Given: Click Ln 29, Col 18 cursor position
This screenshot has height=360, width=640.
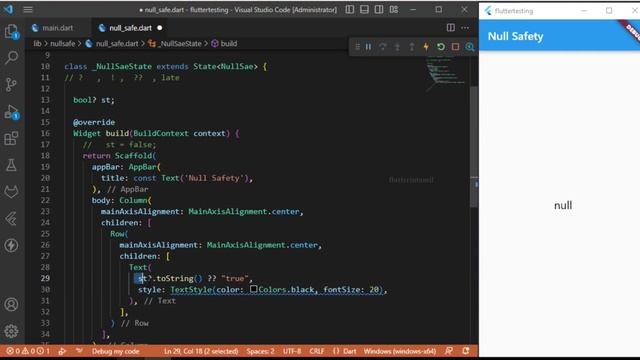Looking at the screenshot, I should pyautogui.click(x=201, y=351).
